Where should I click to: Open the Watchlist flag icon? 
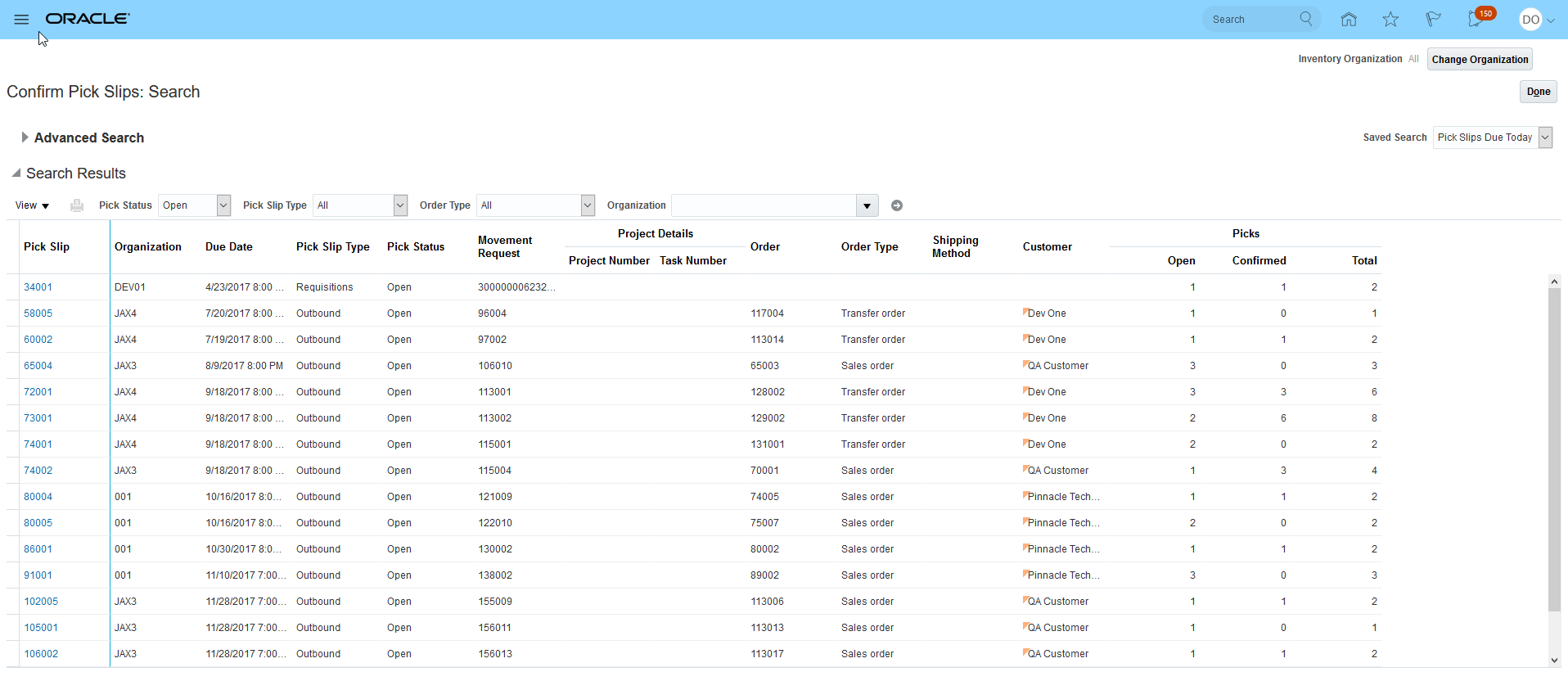pyautogui.click(x=1433, y=20)
